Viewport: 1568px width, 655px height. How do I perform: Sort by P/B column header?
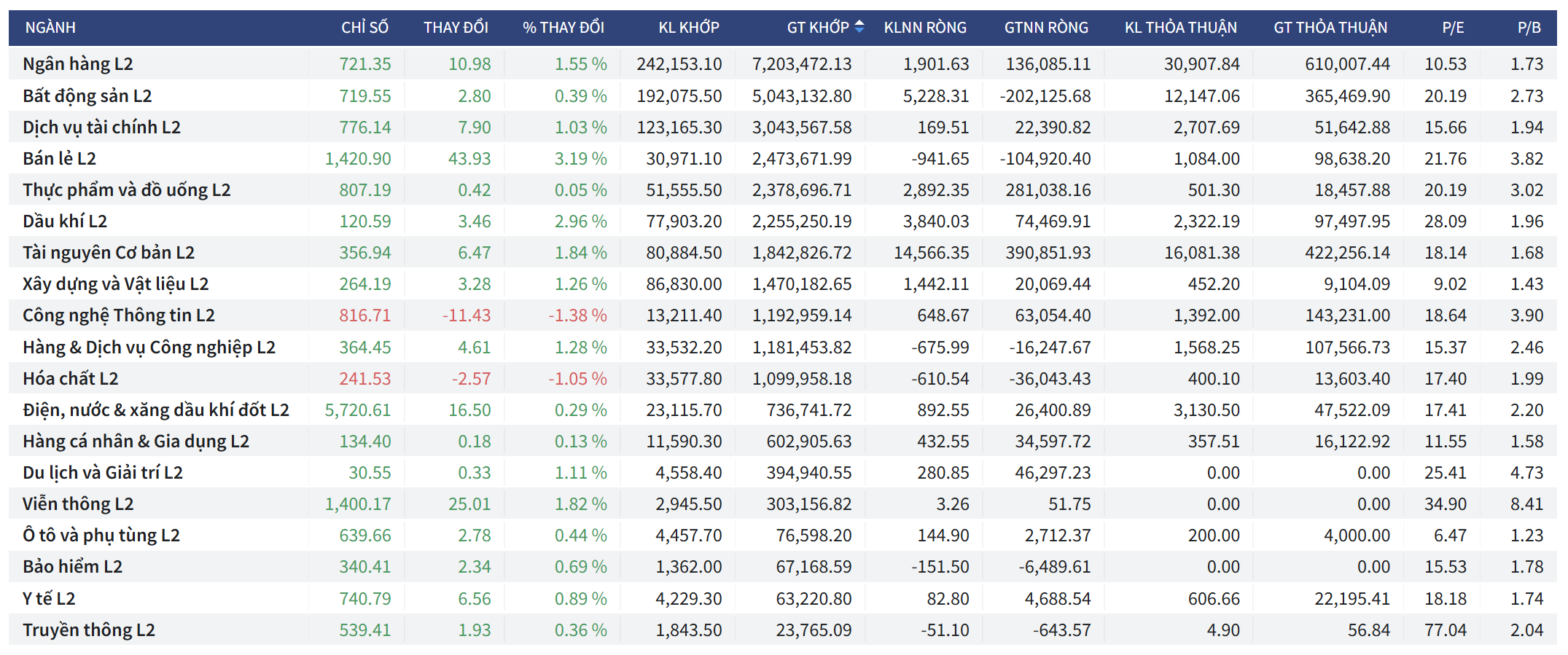pyautogui.click(x=1529, y=28)
